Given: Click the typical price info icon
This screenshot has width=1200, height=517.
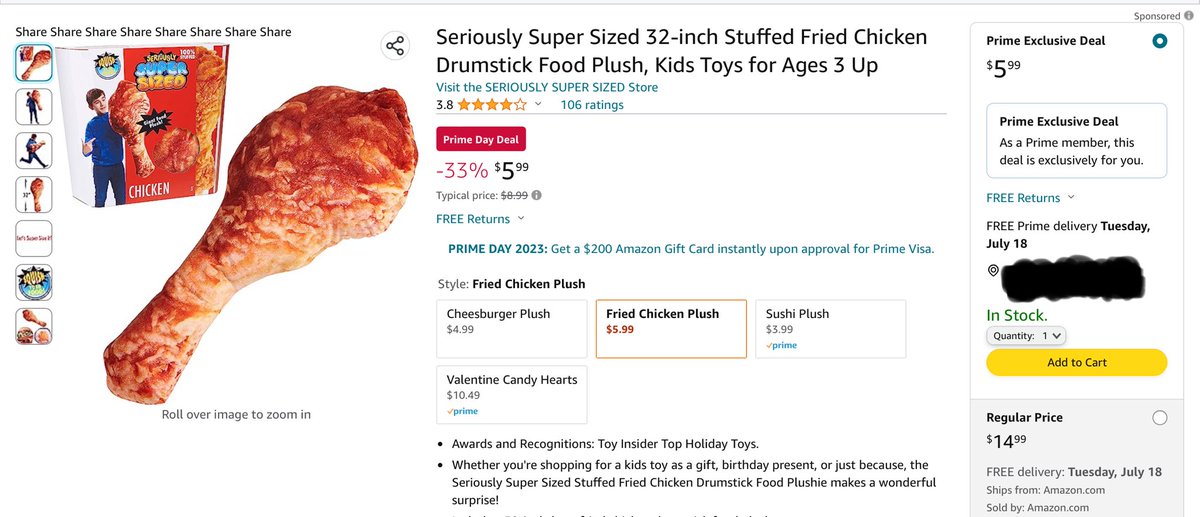Looking at the screenshot, I should coord(537,196).
